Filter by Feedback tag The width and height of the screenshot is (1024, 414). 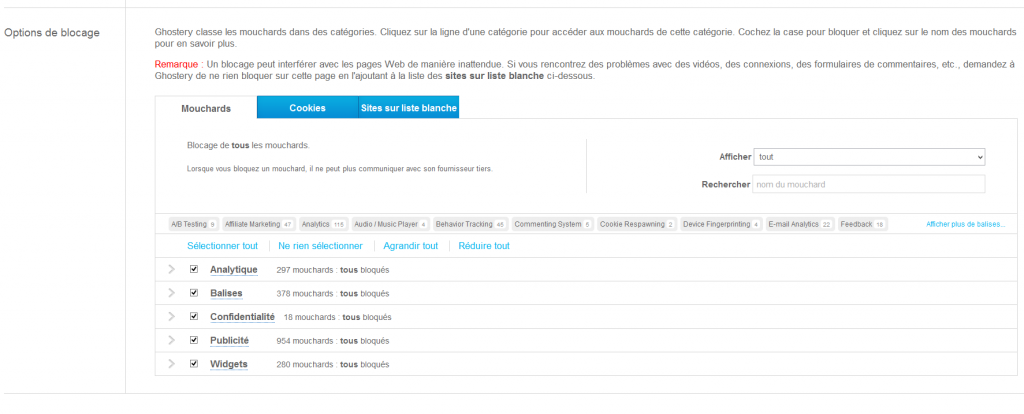[863, 224]
